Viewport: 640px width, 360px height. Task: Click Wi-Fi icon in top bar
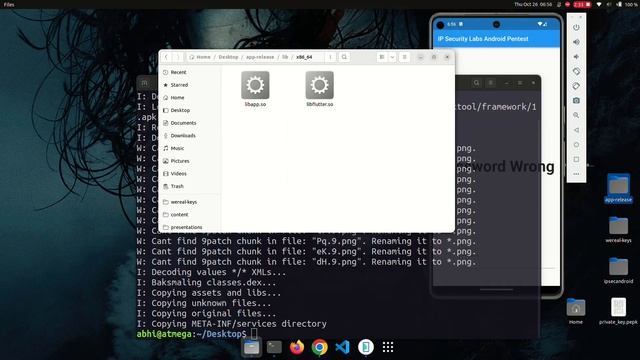[599, 4]
